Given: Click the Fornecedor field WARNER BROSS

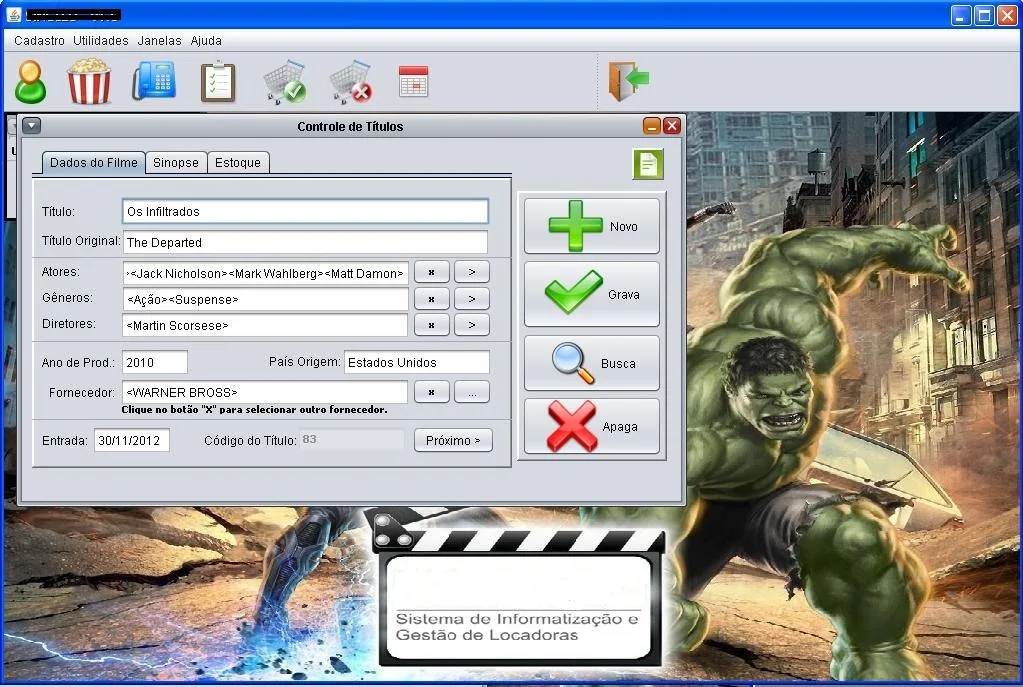Looking at the screenshot, I should click(x=265, y=392).
